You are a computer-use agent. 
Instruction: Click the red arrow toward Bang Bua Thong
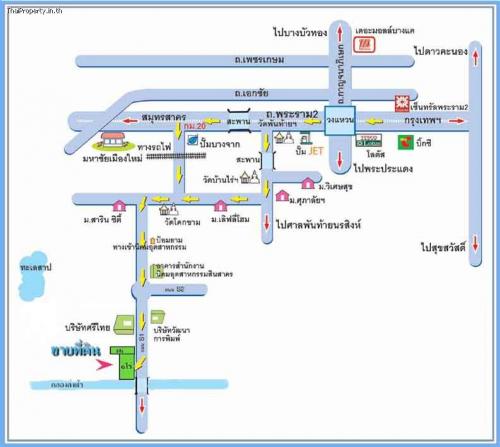tap(340, 33)
